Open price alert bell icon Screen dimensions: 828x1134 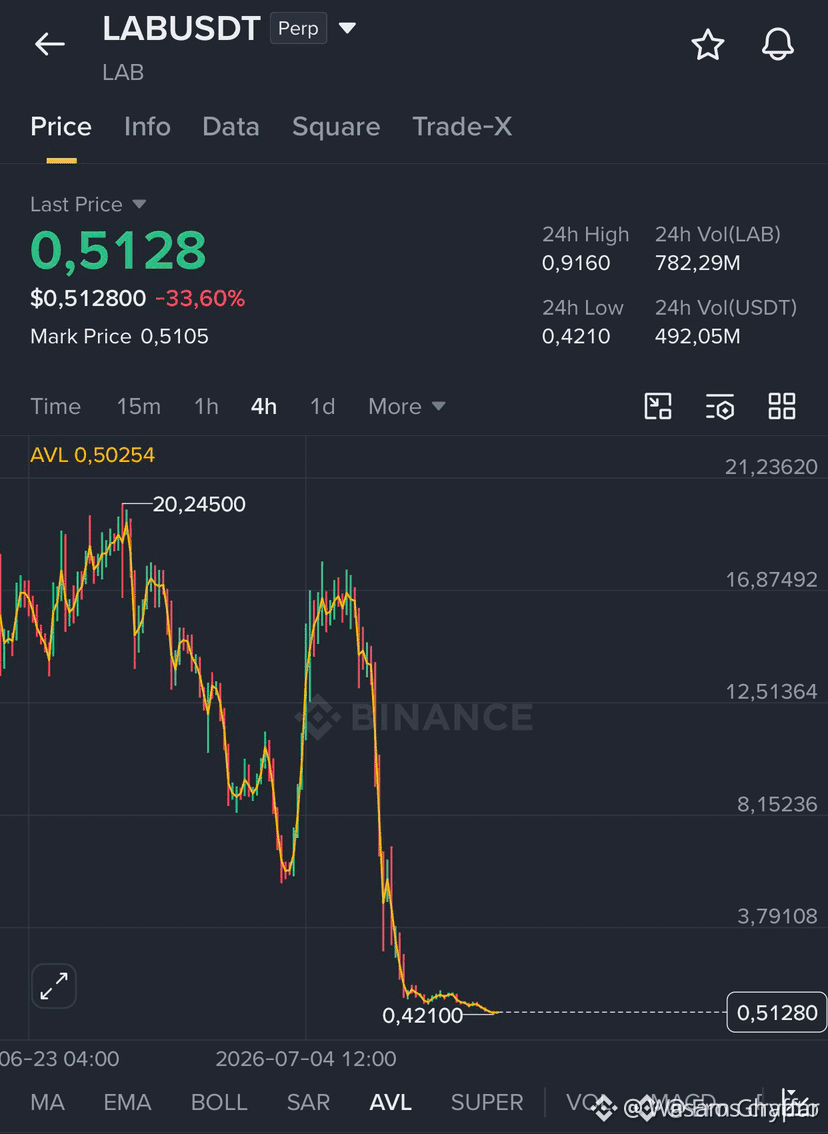[777, 45]
